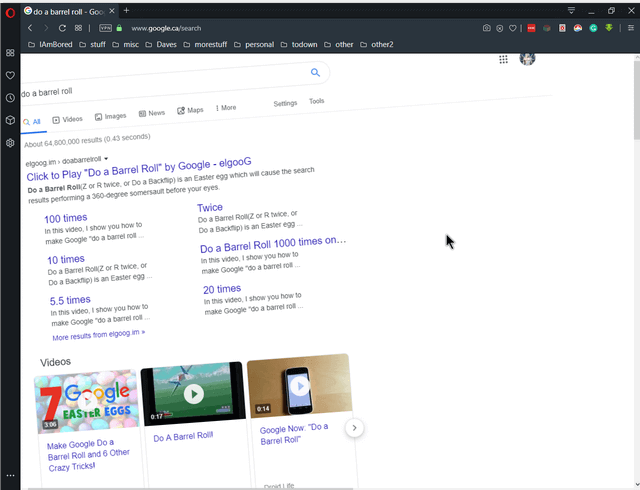Image resolution: width=640 pixels, height=490 pixels.
Task: Open Bookmarks heart in Opera sidebar
Action: 10,75
